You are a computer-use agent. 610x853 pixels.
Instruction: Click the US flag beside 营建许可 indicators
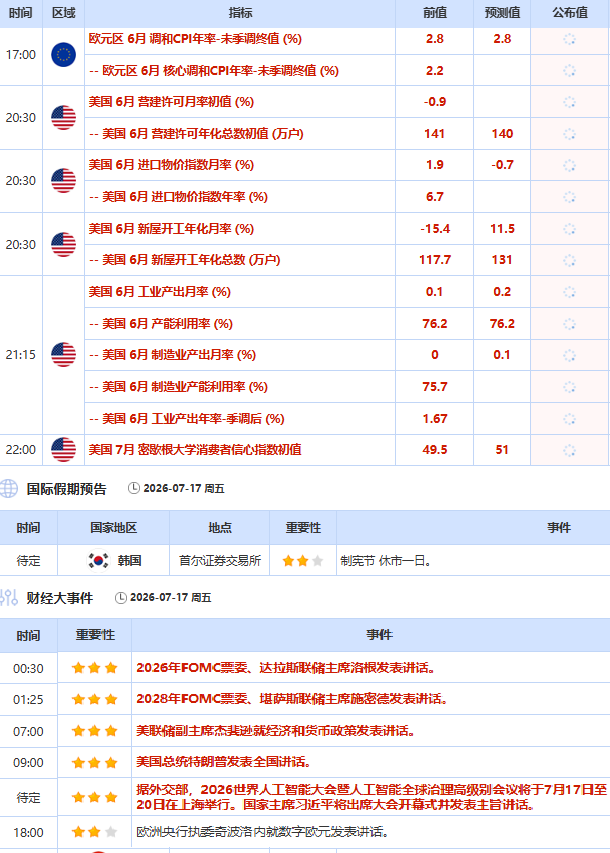[x=63, y=118]
